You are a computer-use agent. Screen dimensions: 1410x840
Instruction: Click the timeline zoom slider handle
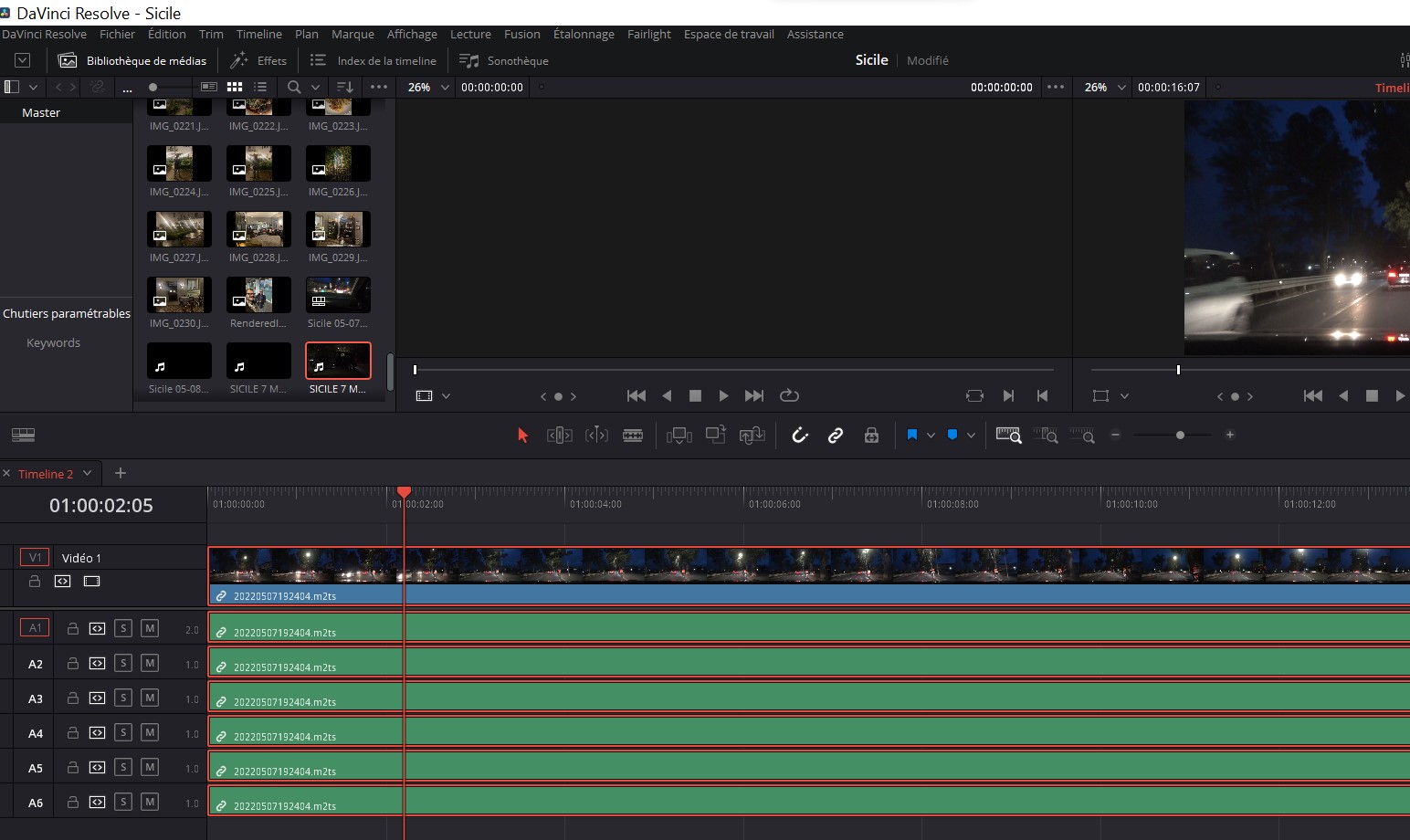click(x=1180, y=436)
